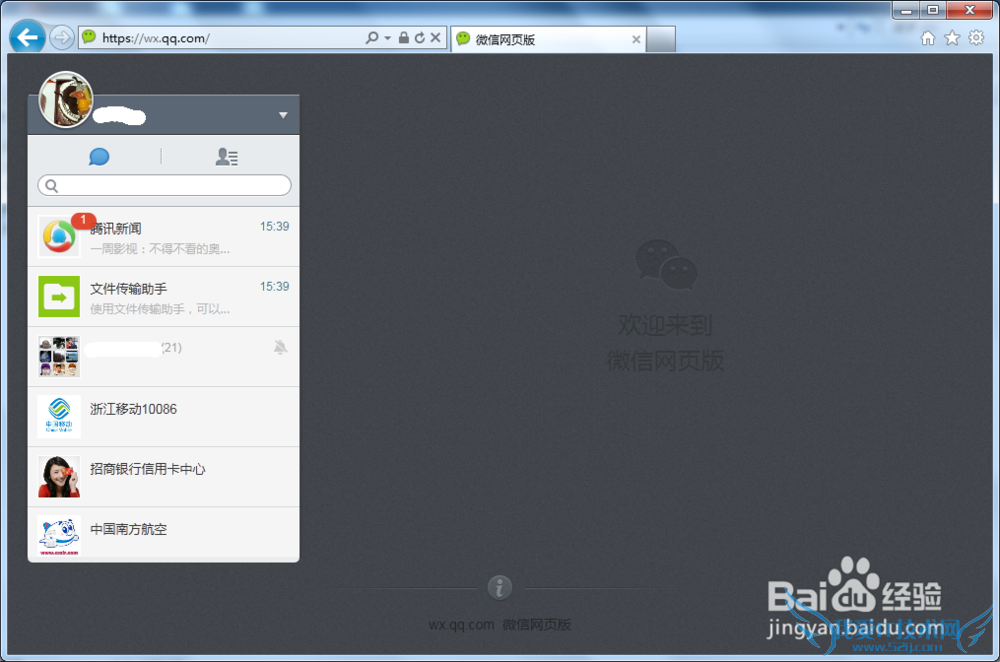Click the info icon at page bottom
1000x662 pixels.
[500, 587]
